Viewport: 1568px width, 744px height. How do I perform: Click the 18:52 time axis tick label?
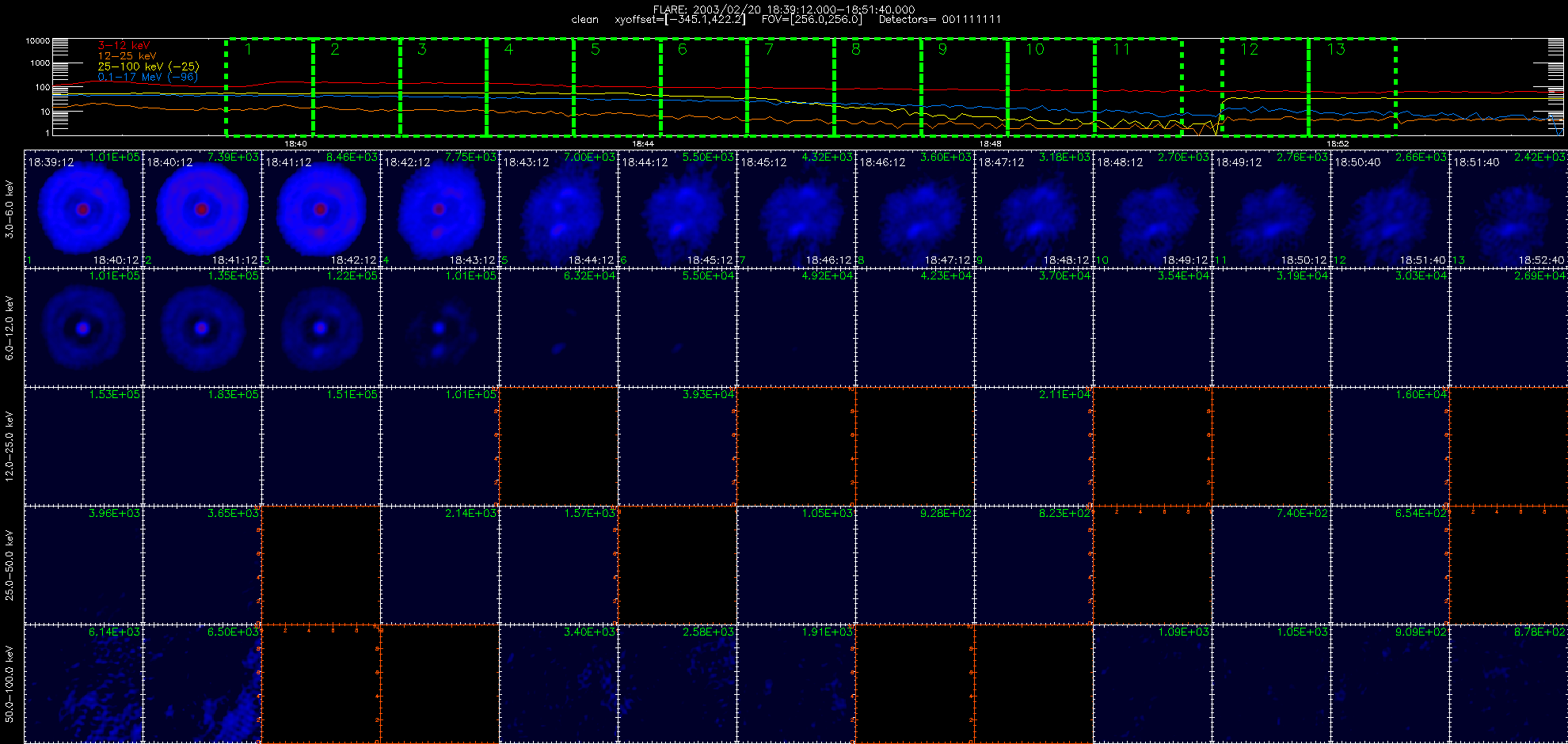(x=1338, y=144)
